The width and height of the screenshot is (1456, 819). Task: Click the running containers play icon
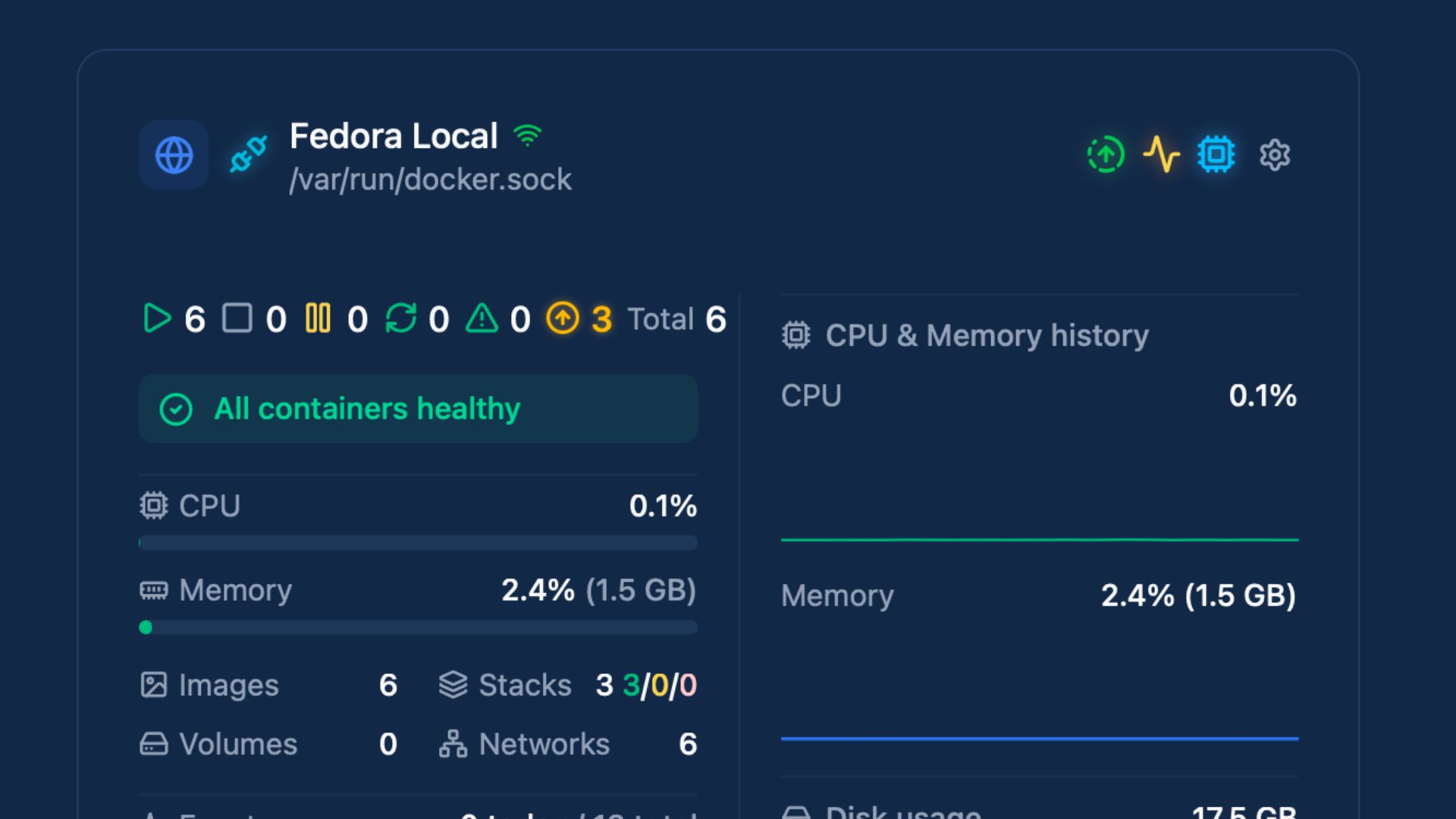click(x=157, y=318)
